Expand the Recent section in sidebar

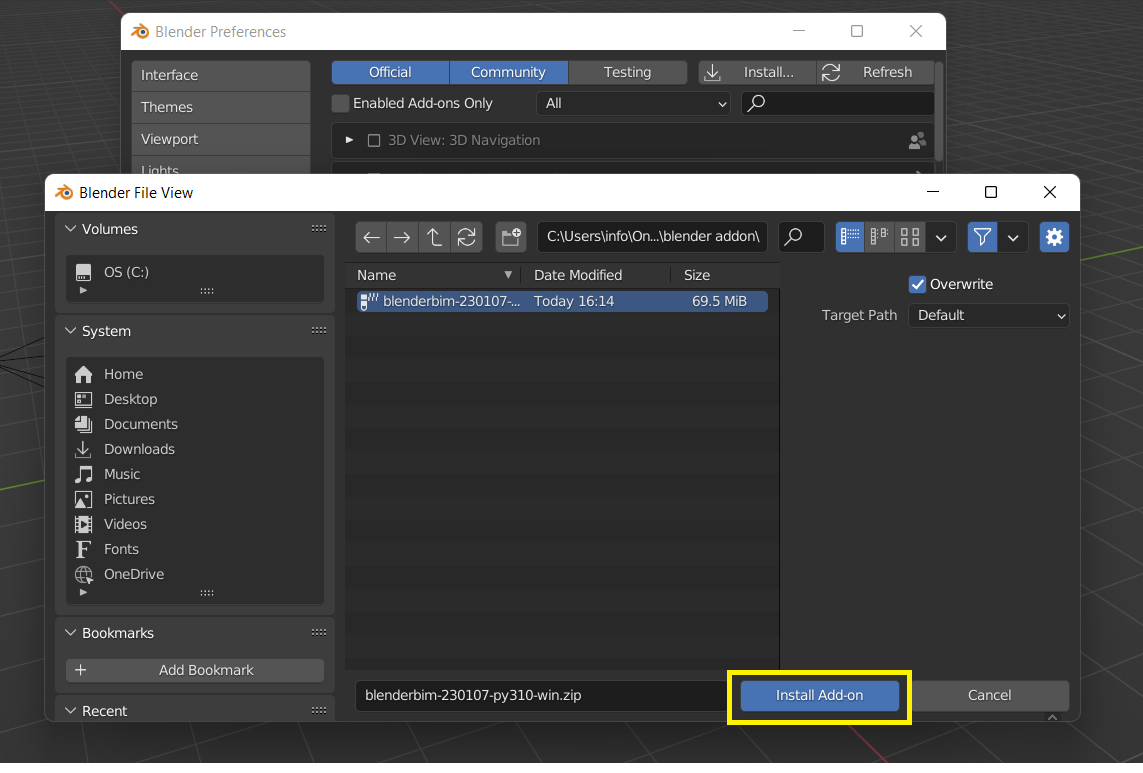point(70,710)
